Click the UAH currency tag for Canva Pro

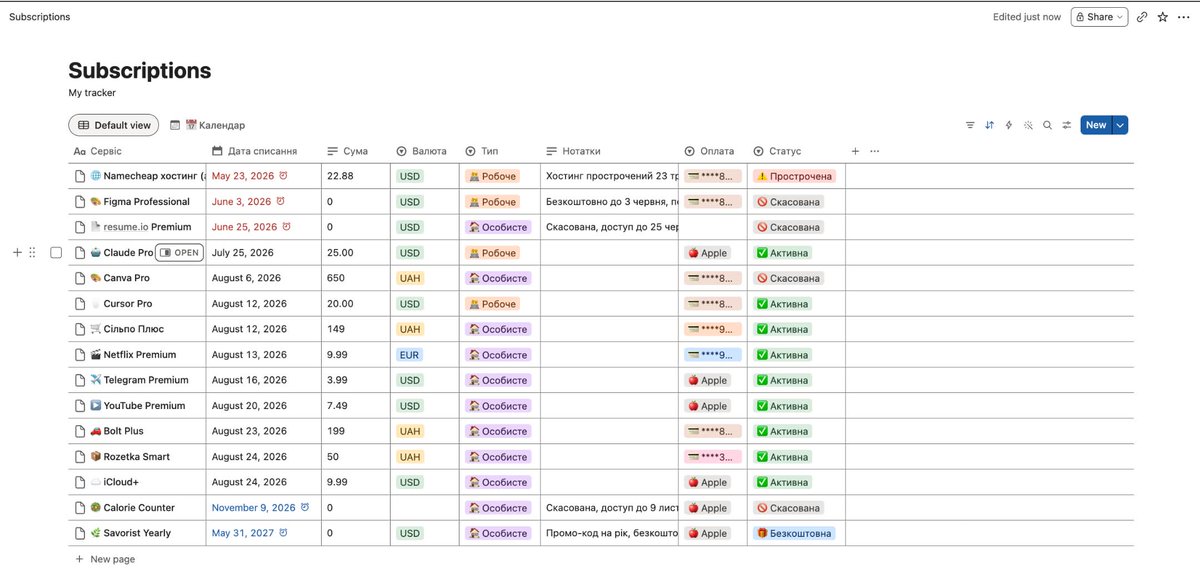pyautogui.click(x=410, y=278)
